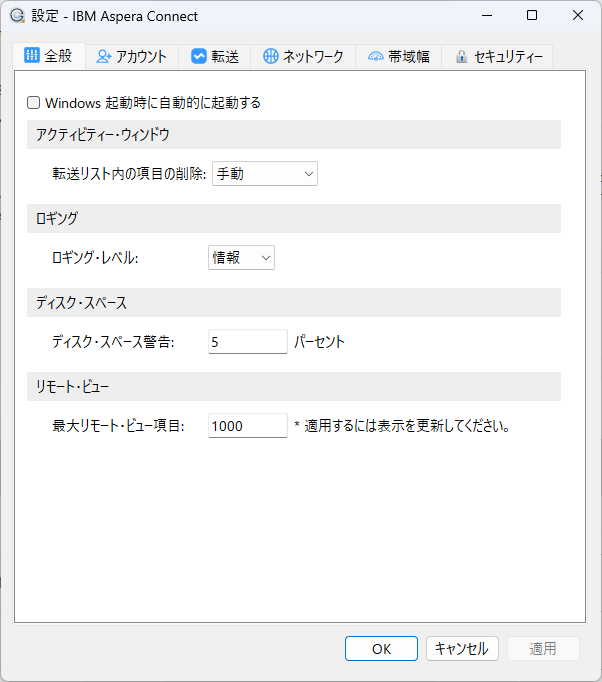Click the 最大リモート・ビュー項目 input field
This screenshot has width=602, height=682.
[248, 425]
